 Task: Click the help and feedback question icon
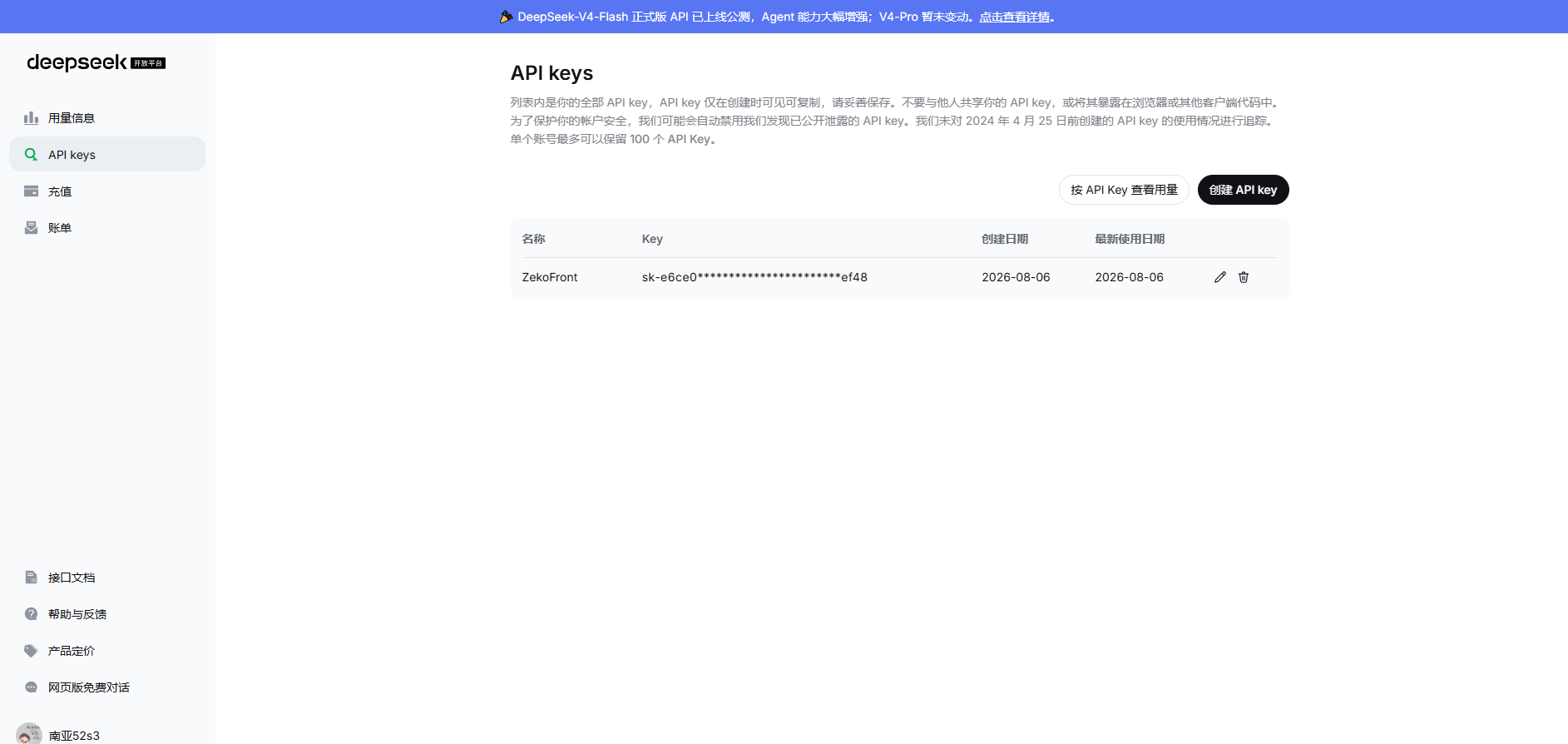coord(31,614)
